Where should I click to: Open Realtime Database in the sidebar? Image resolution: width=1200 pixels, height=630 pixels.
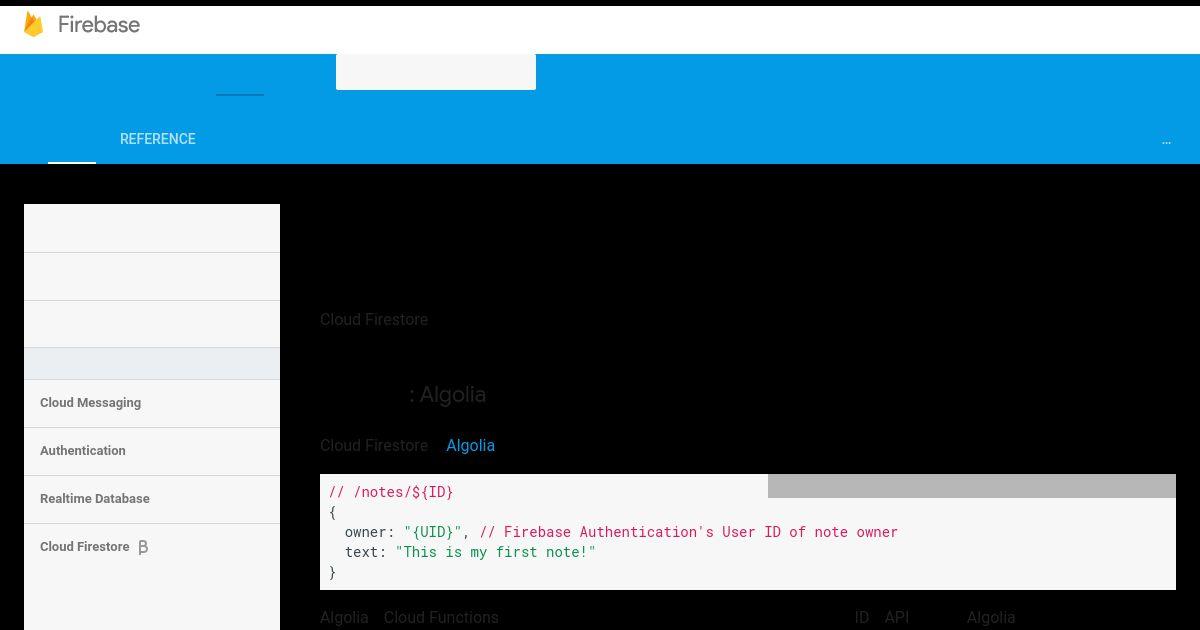tap(95, 499)
